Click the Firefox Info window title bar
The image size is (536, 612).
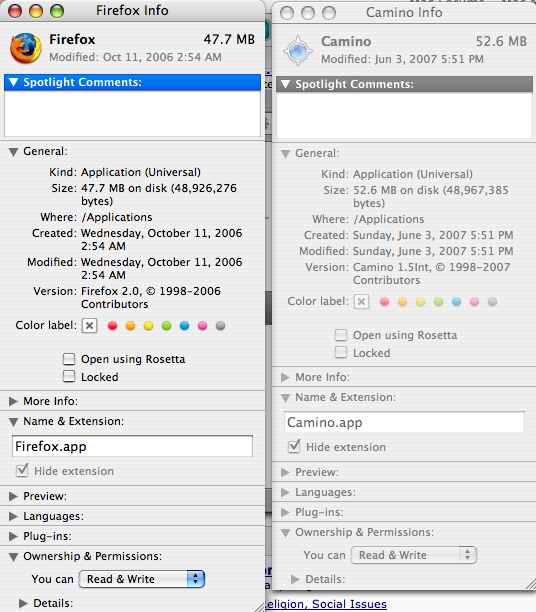tap(132, 11)
